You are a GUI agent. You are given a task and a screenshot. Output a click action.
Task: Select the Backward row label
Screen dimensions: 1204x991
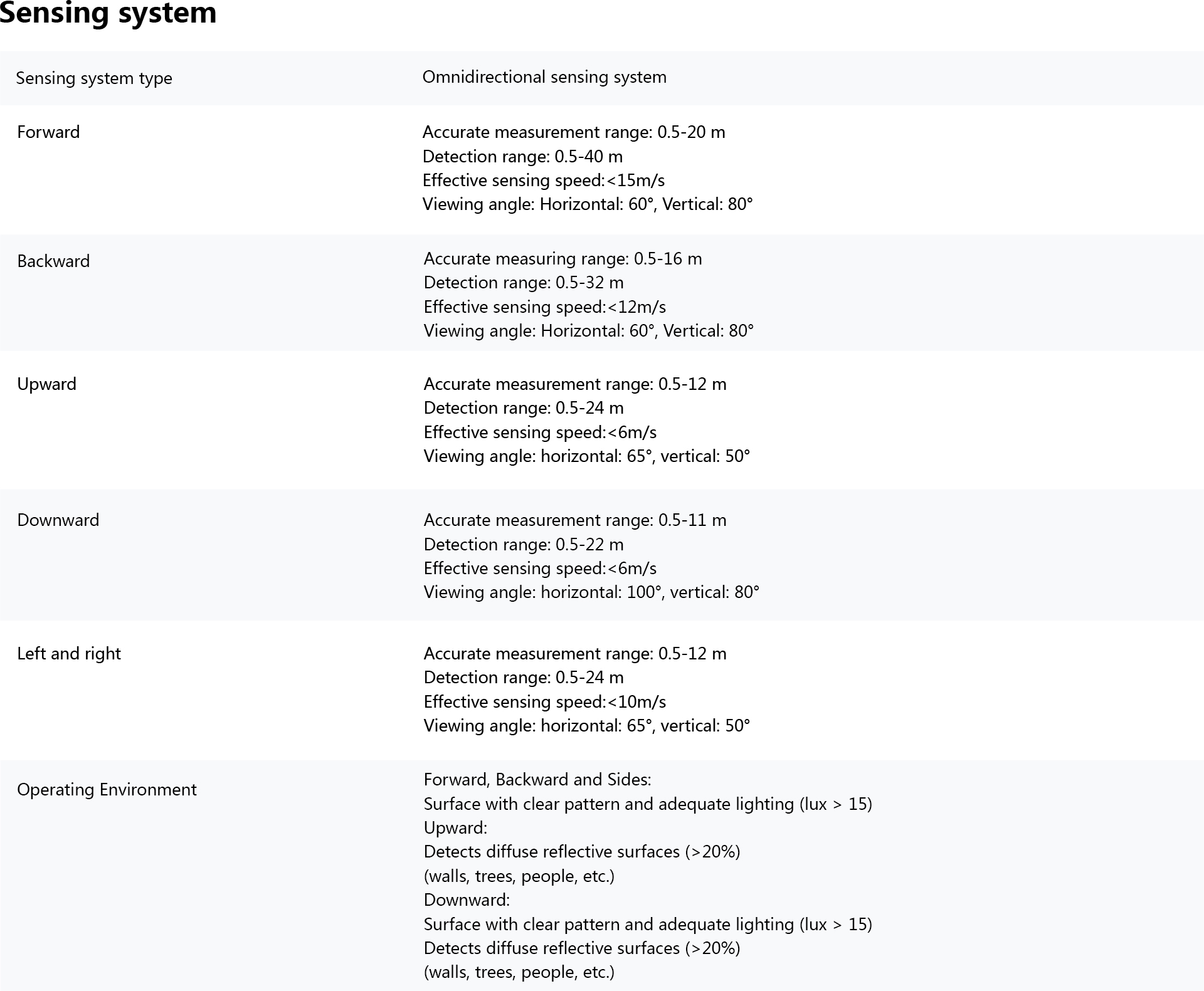tap(53, 261)
